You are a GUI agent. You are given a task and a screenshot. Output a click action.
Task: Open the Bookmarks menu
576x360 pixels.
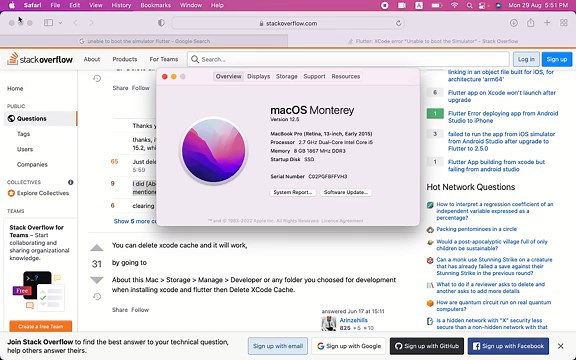pos(155,5)
